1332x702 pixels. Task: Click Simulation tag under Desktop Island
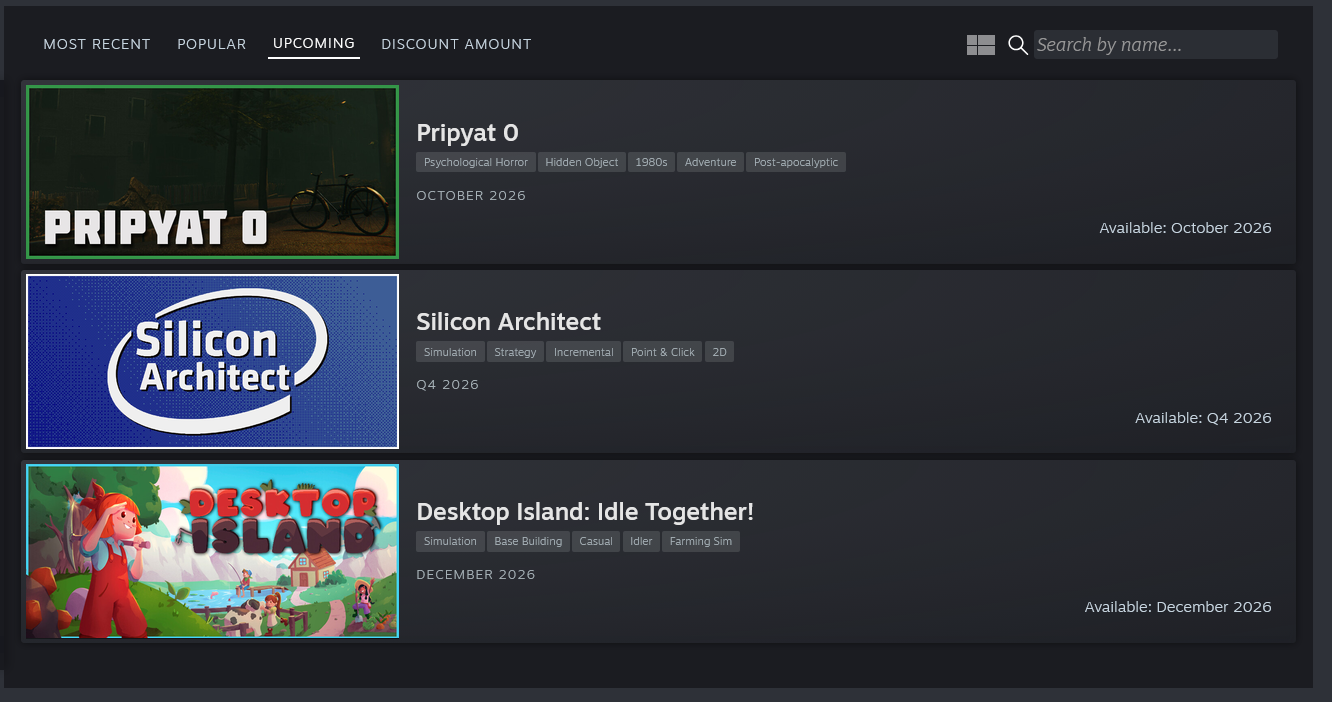click(x=450, y=541)
